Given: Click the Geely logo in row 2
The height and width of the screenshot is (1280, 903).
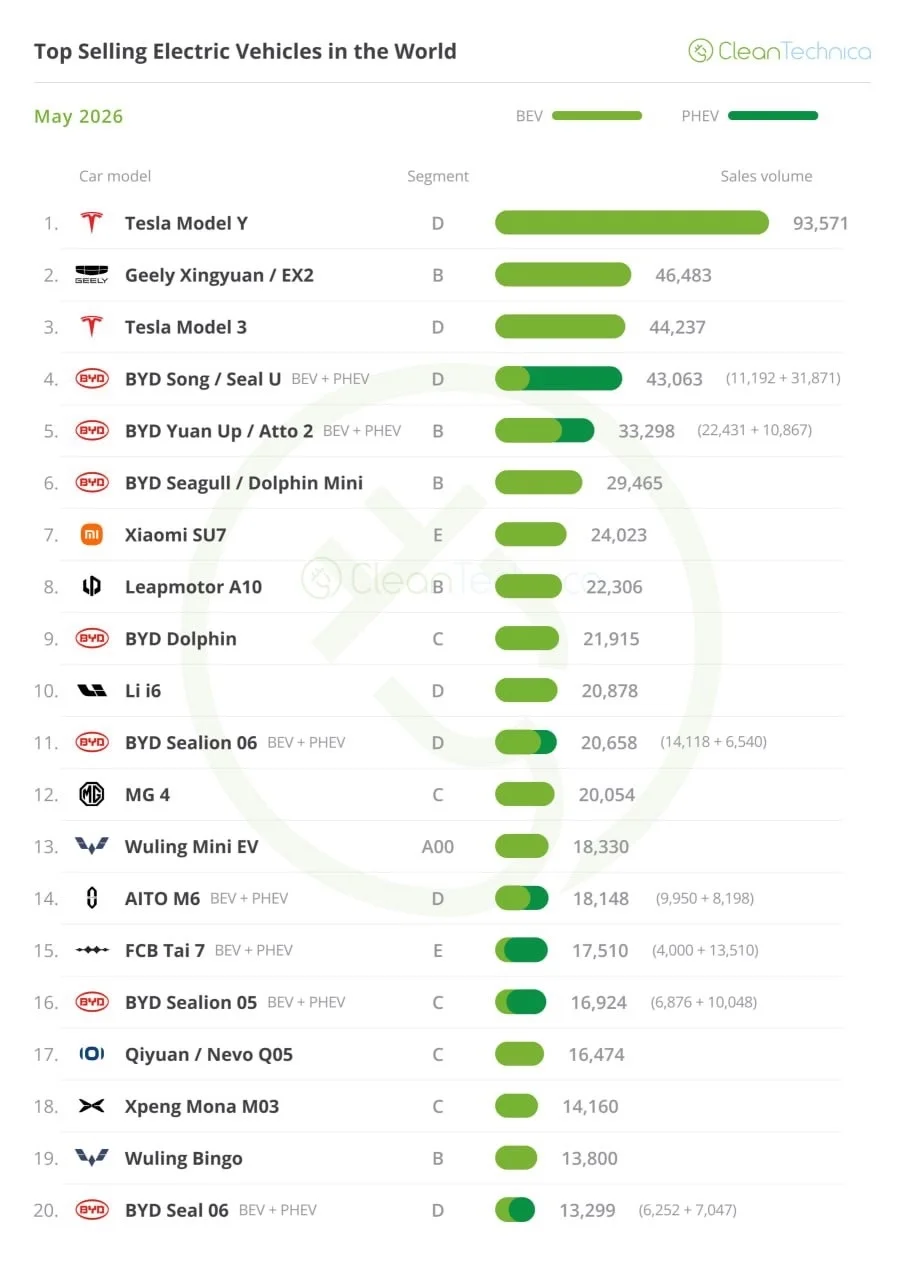Looking at the screenshot, I should (x=92, y=275).
